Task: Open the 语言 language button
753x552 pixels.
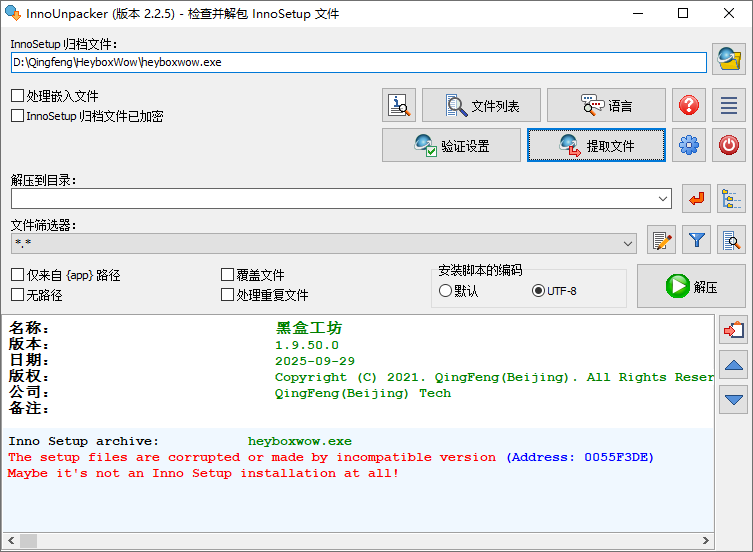Action: (606, 105)
